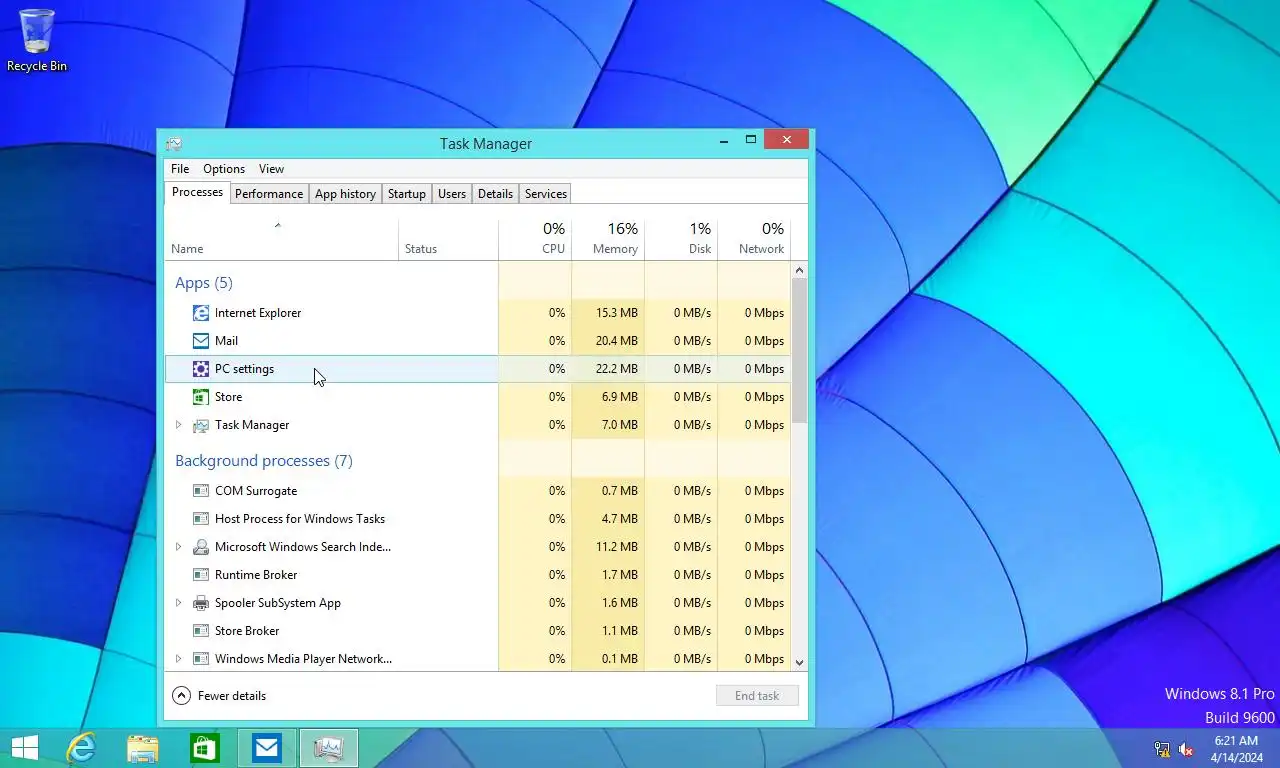Sort by the Network column header
1280x768 pixels.
click(754, 240)
